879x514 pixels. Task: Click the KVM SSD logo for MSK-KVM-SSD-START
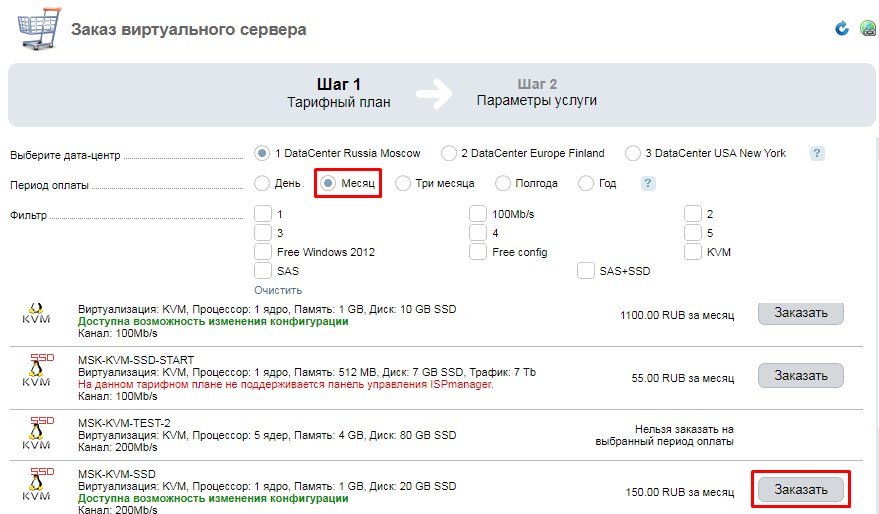(36, 372)
